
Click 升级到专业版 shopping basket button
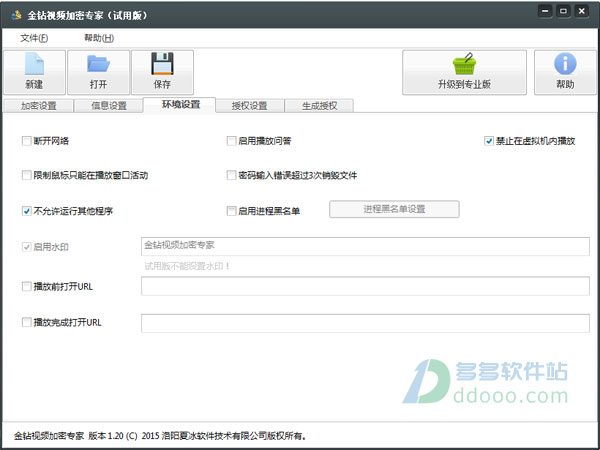464,72
